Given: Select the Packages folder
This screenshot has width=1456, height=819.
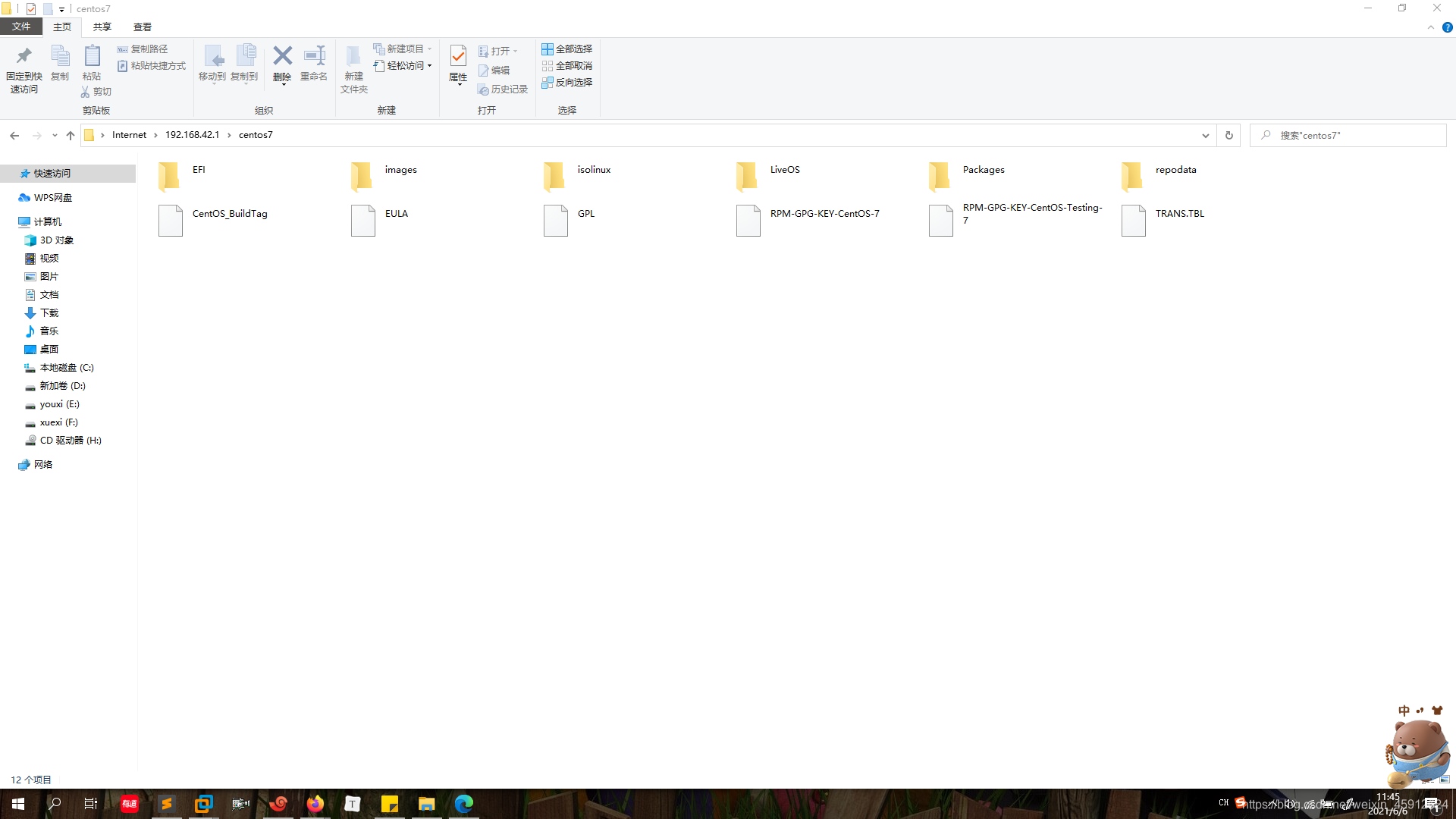Looking at the screenshot, I should [x=967, y=176].
